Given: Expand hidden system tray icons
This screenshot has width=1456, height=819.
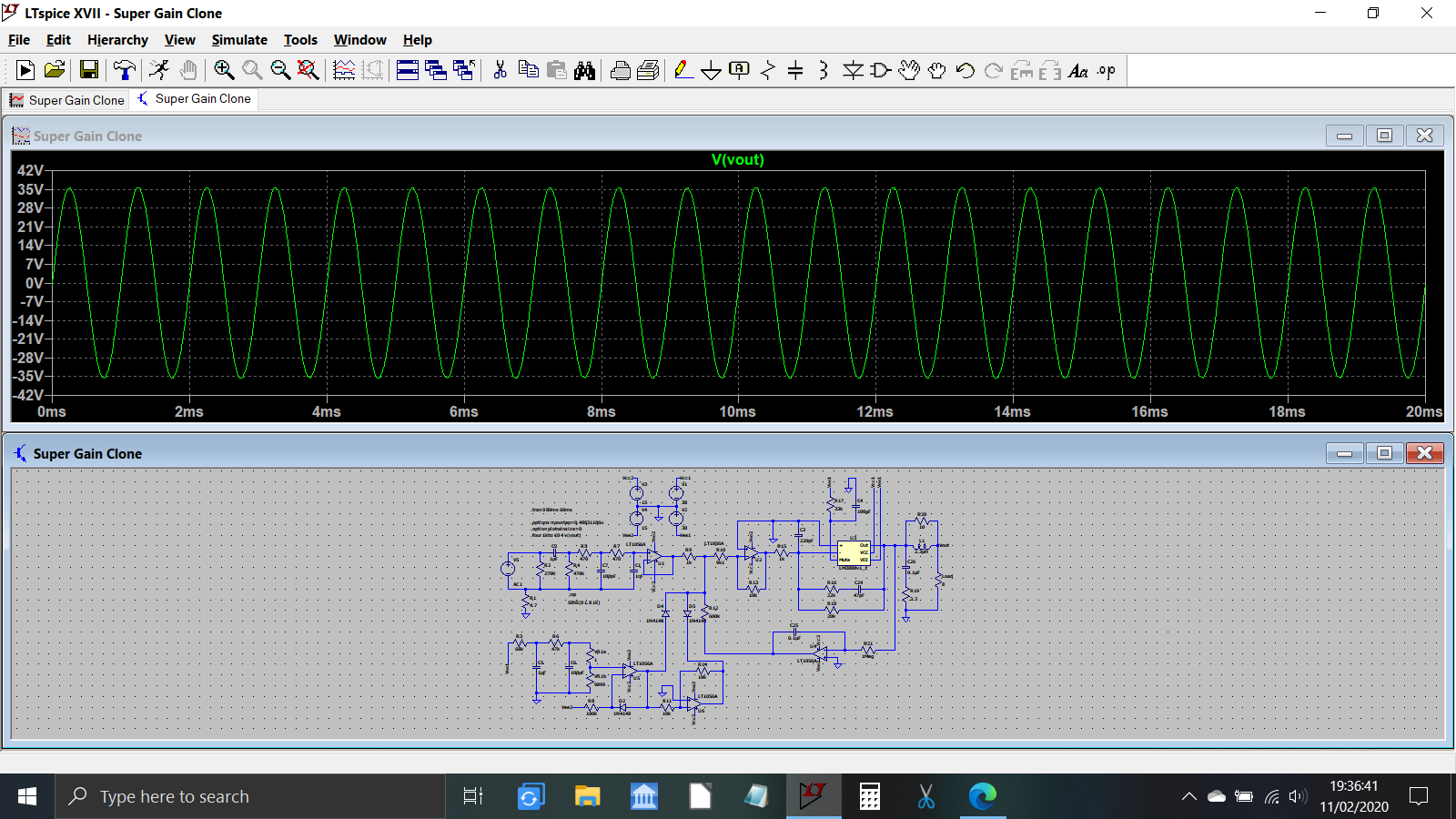Looking at the screenshot, I should tap(1188, 796).
